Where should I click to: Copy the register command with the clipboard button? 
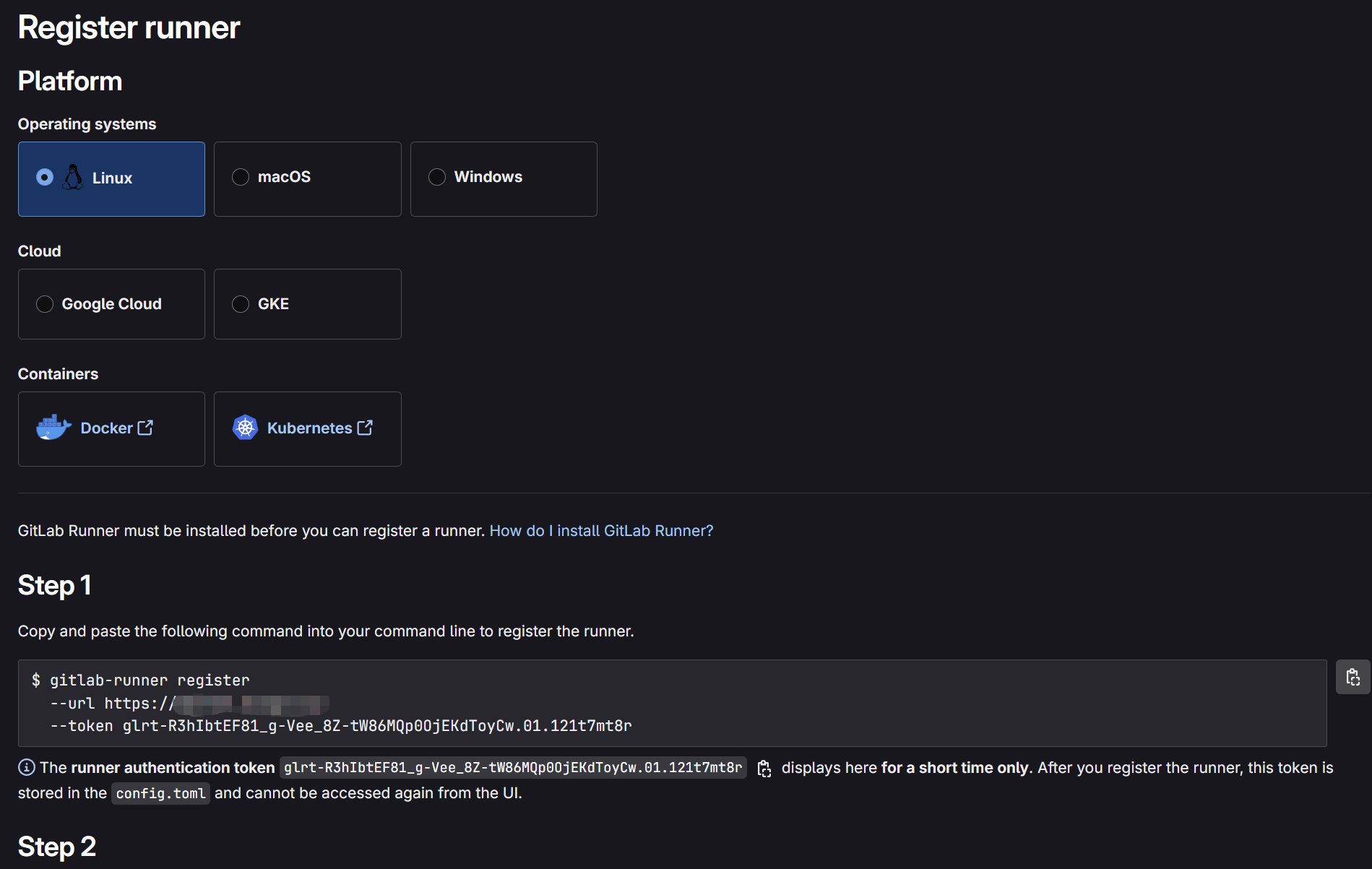click(1352, 677)
